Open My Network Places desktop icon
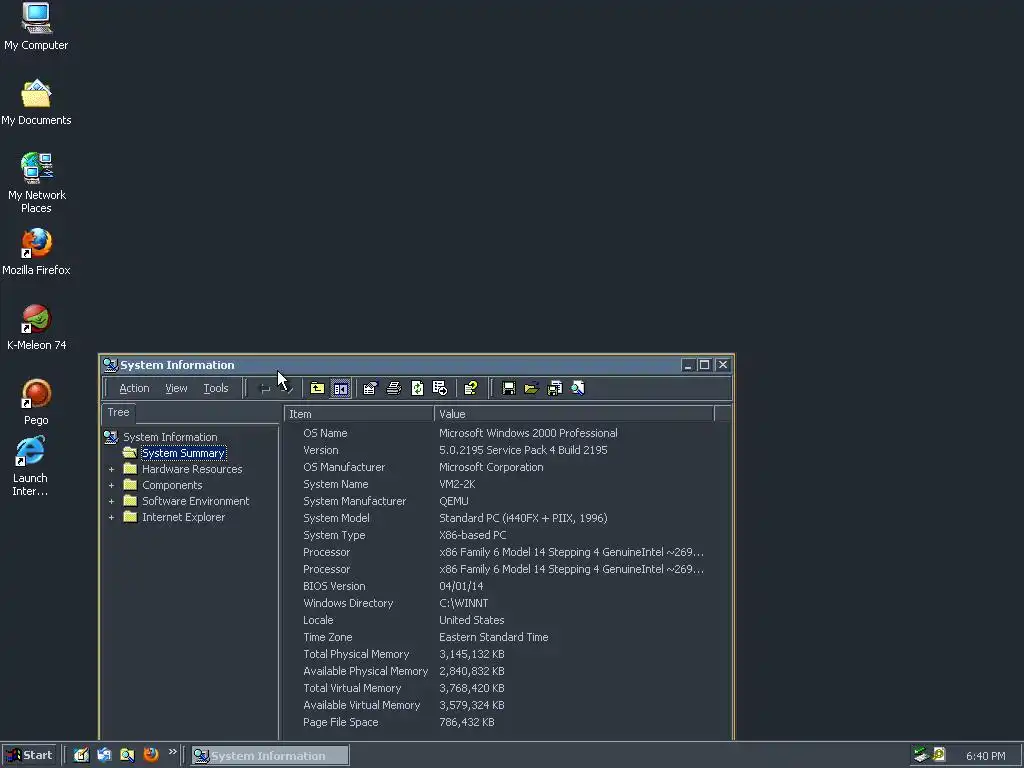This screenshot has width=1024, height=768. pyautogui.click(x=36, y=183)
